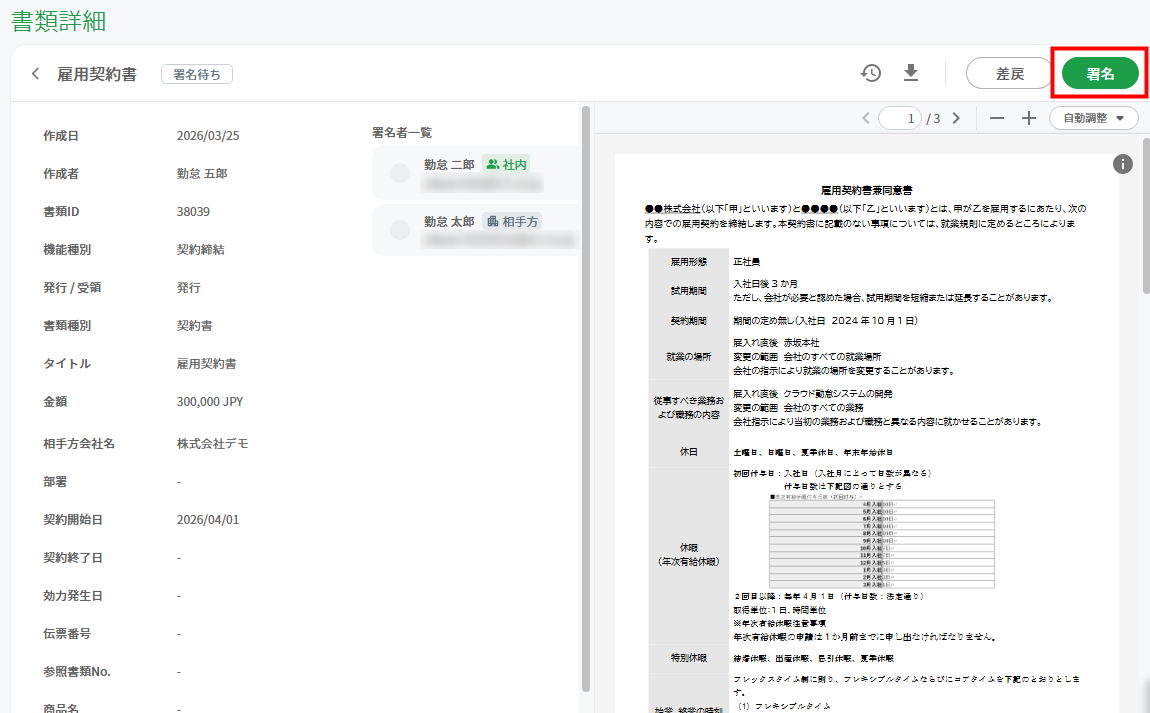Select the signer circle for 勤怠 二郎
This screenshot has width=1150, height=713.
(x=400, y=172)
